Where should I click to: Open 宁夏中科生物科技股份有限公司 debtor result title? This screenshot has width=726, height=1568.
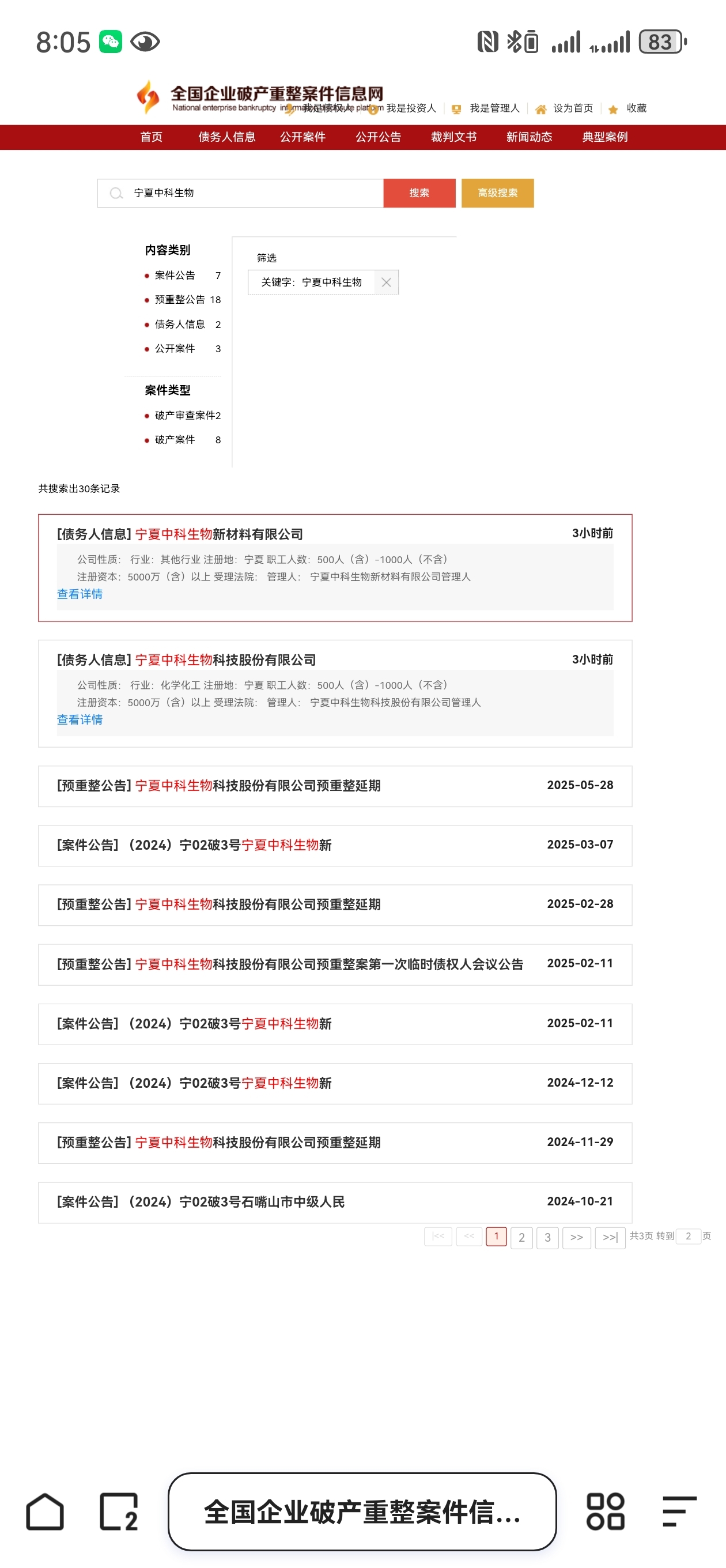tap(186, 661)
